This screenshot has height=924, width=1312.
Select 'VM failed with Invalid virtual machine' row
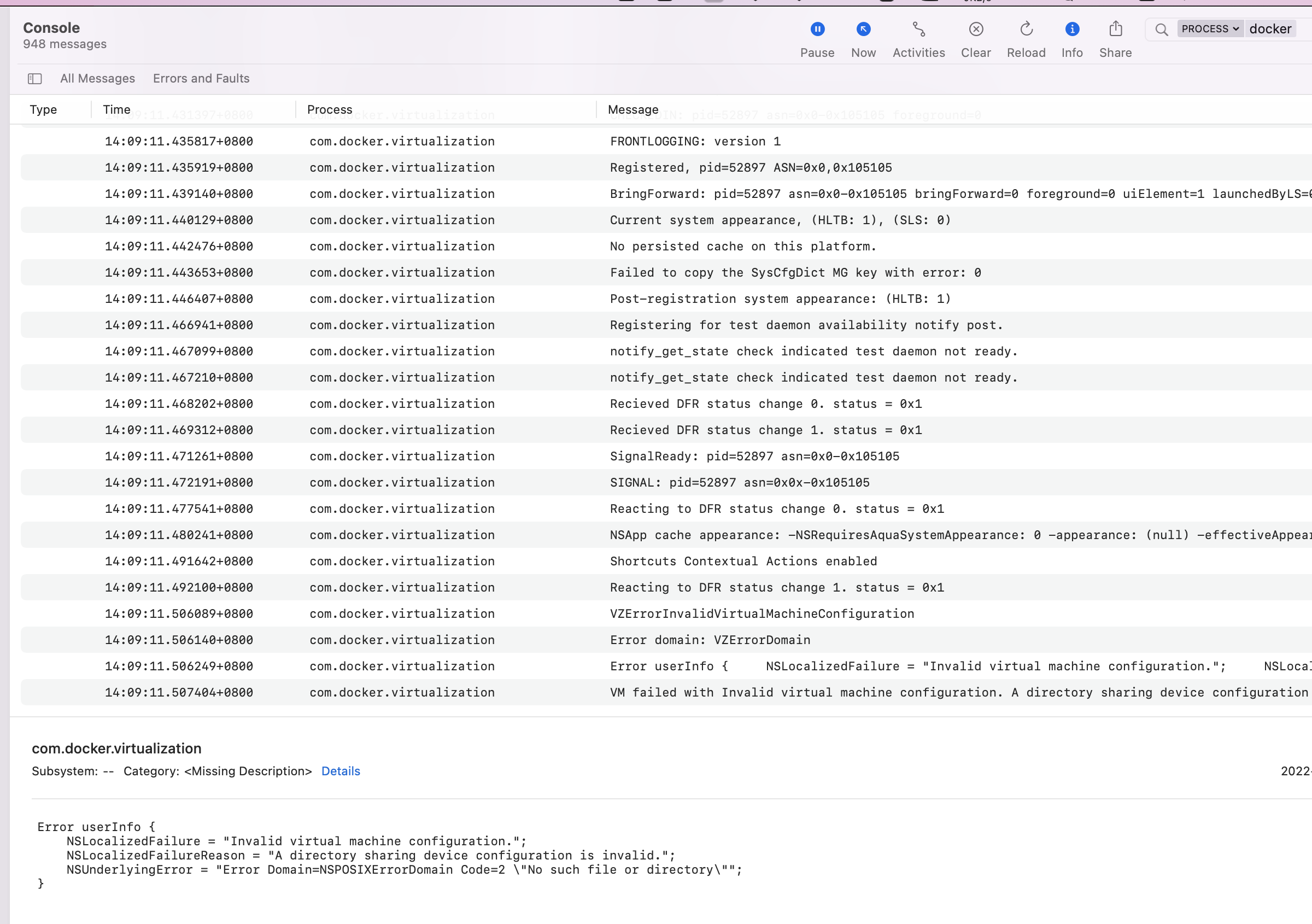666,693
